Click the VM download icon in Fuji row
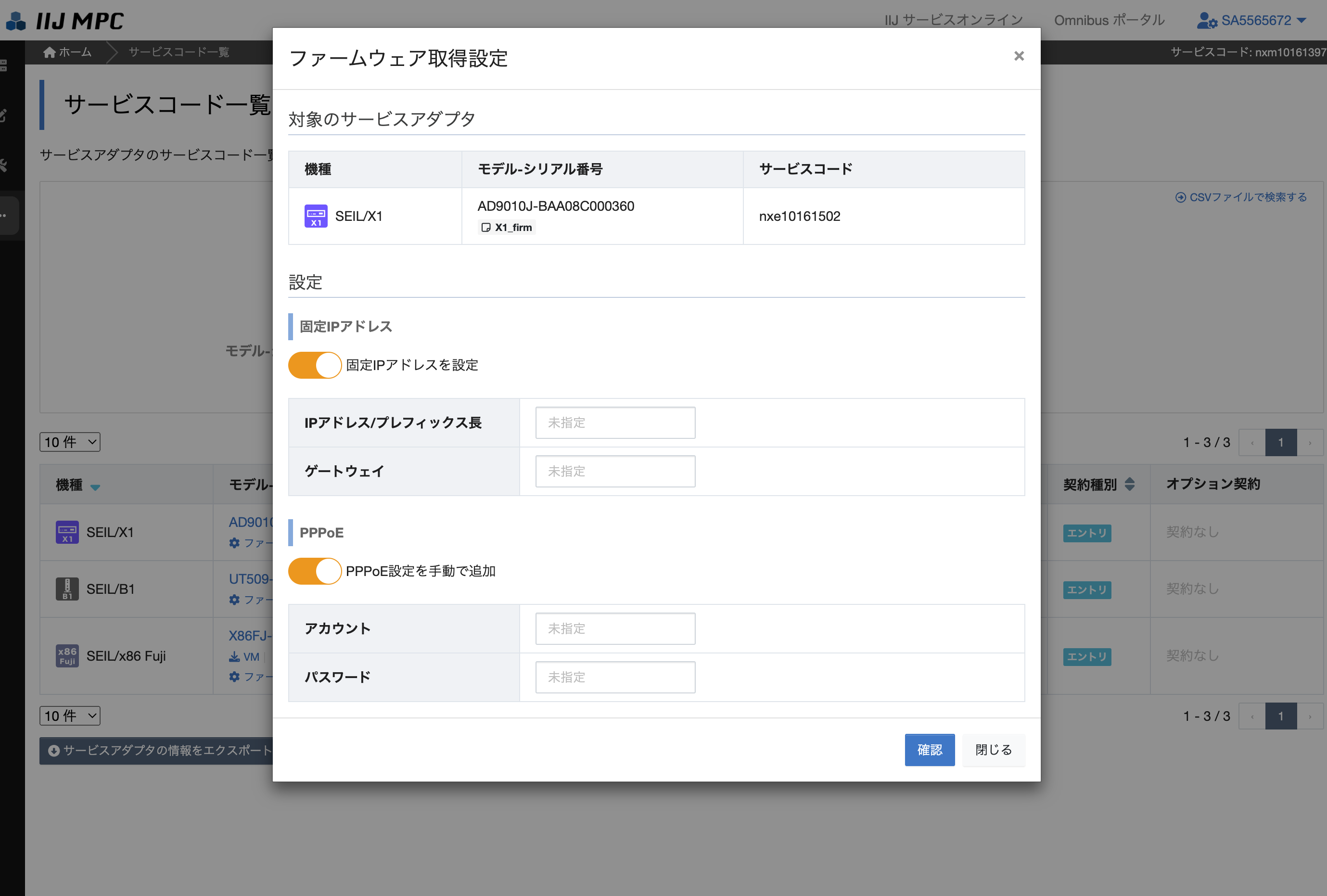1327x896 pixels. tap(234, 657)
